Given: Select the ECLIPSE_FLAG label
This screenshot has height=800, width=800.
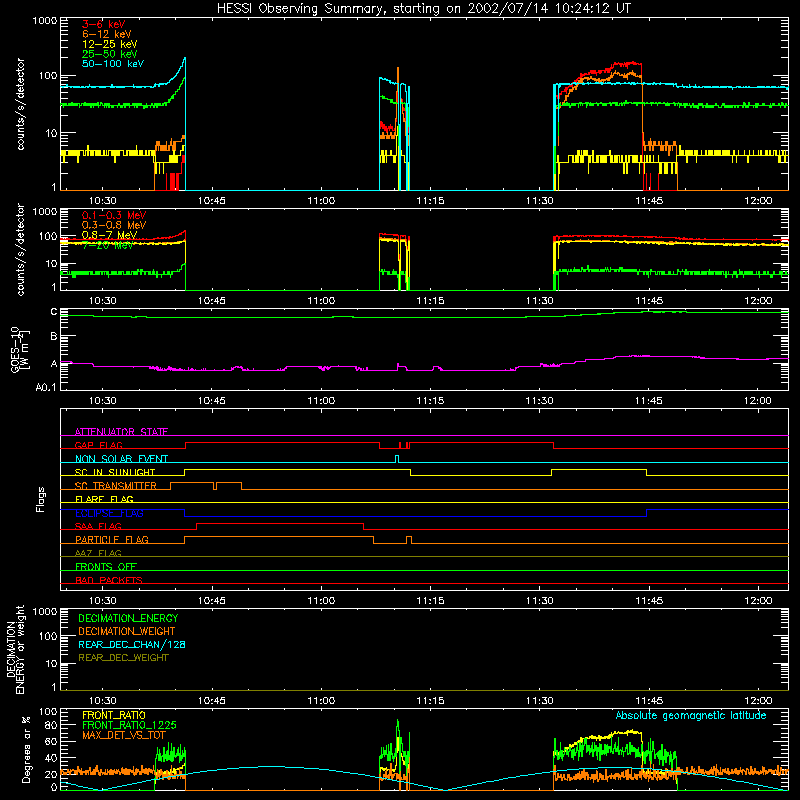Looking at the screenshot, I should [109, 513].
